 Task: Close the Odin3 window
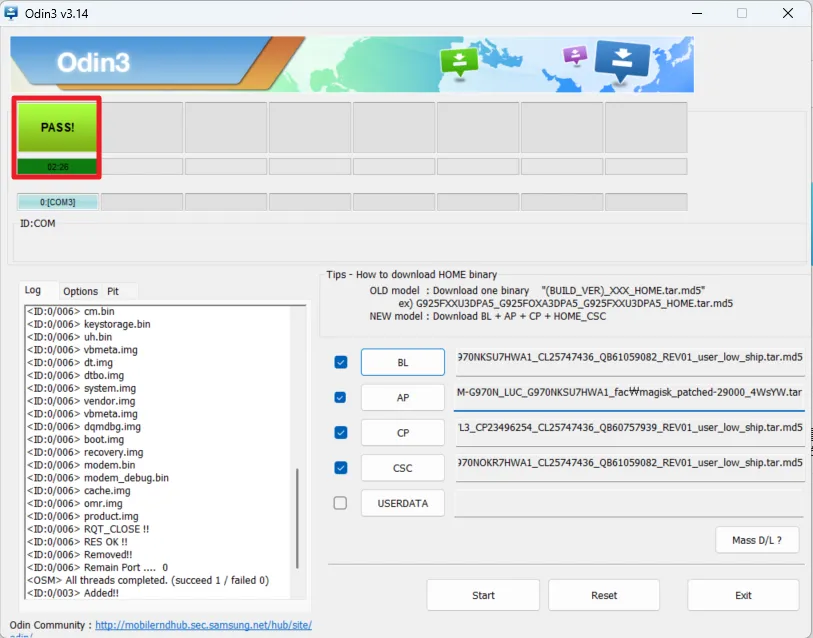pos(788,13)
